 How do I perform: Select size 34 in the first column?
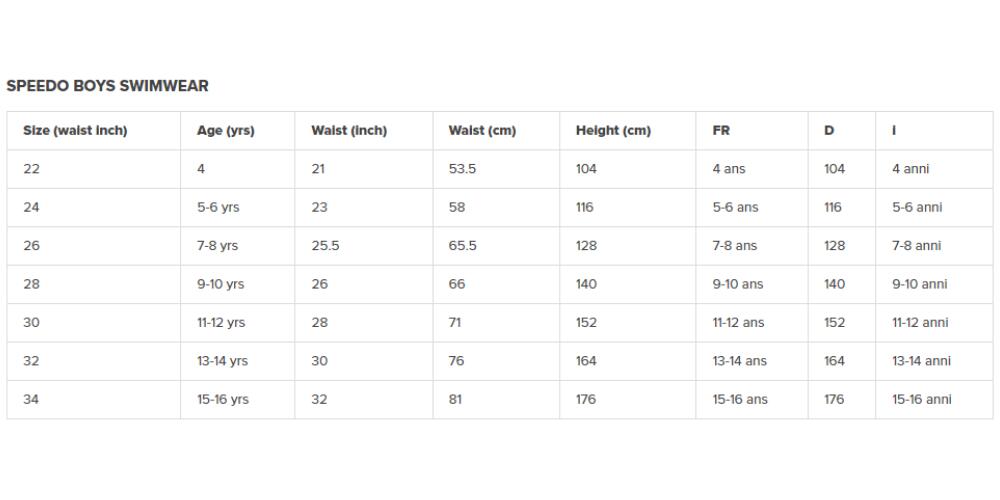tap(32, 399)
